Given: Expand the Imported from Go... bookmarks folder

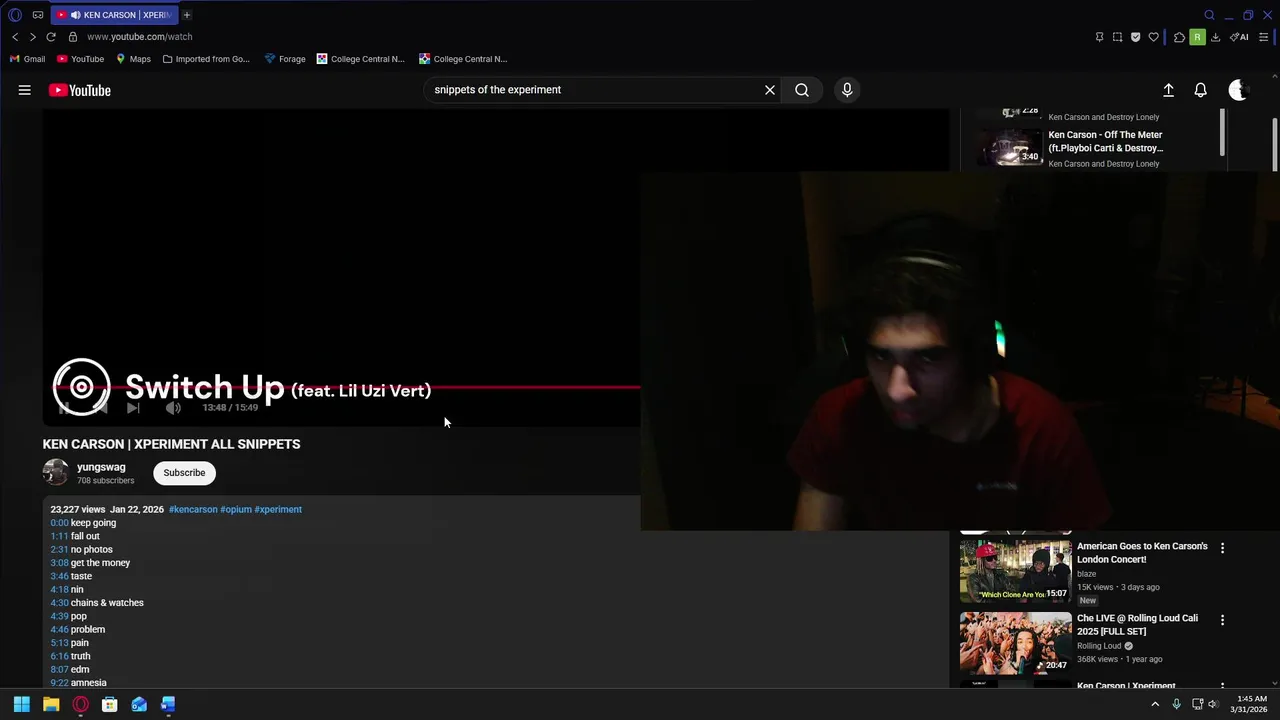Looking at the screenshot, I should pos(206,59).
